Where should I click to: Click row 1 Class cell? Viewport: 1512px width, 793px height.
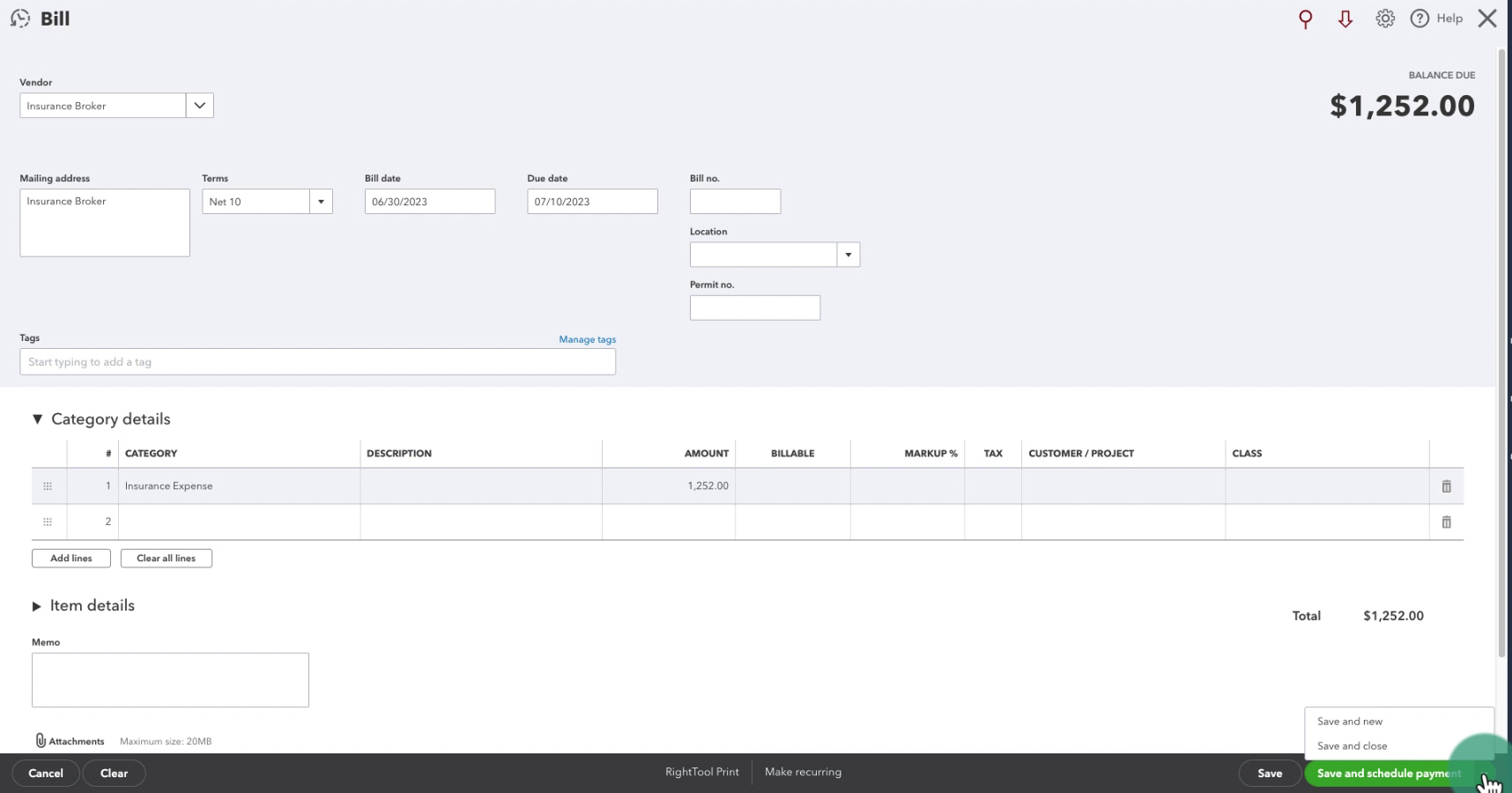point(1327,486)
